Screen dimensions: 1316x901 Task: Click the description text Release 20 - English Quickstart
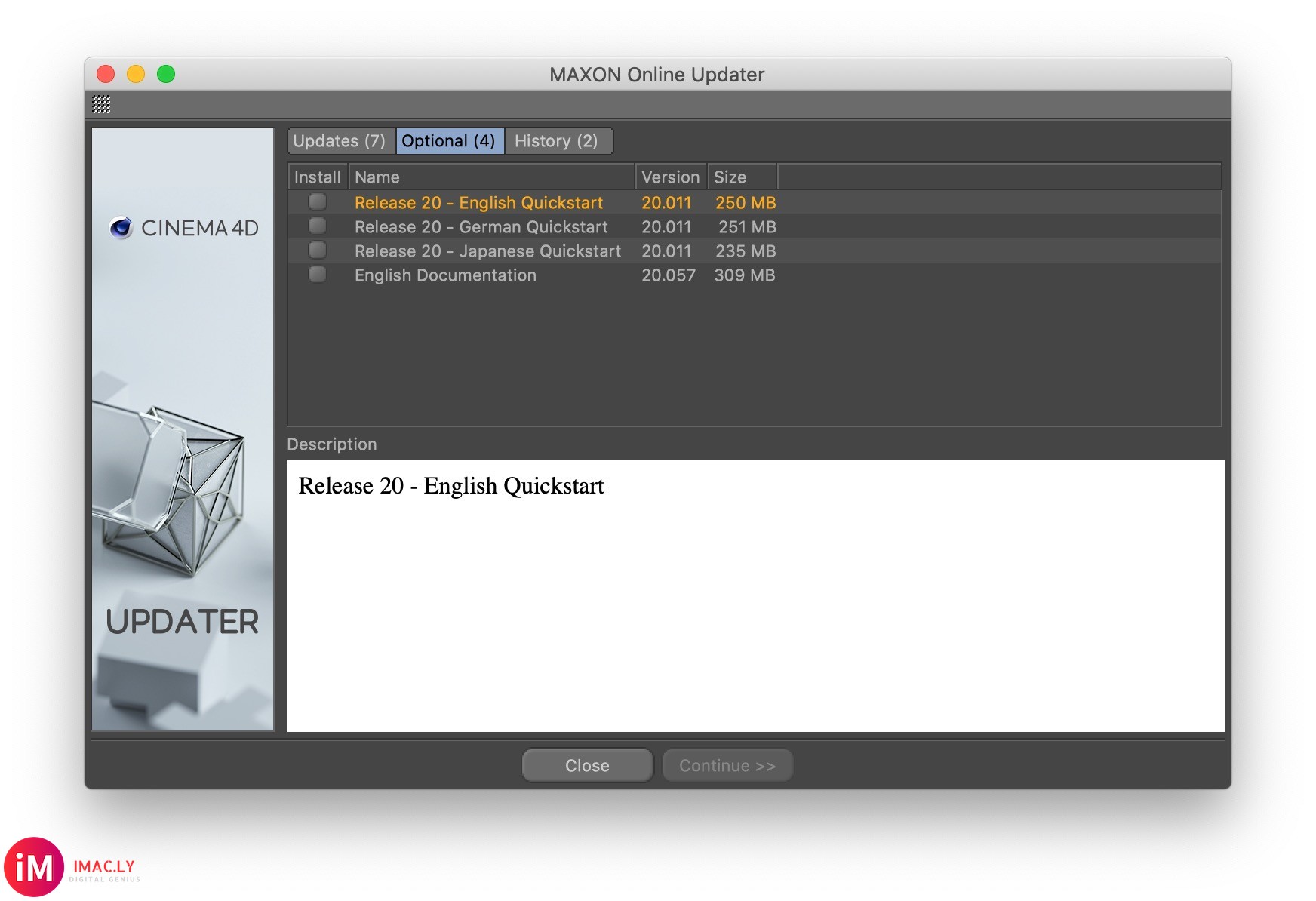point(451,486)
